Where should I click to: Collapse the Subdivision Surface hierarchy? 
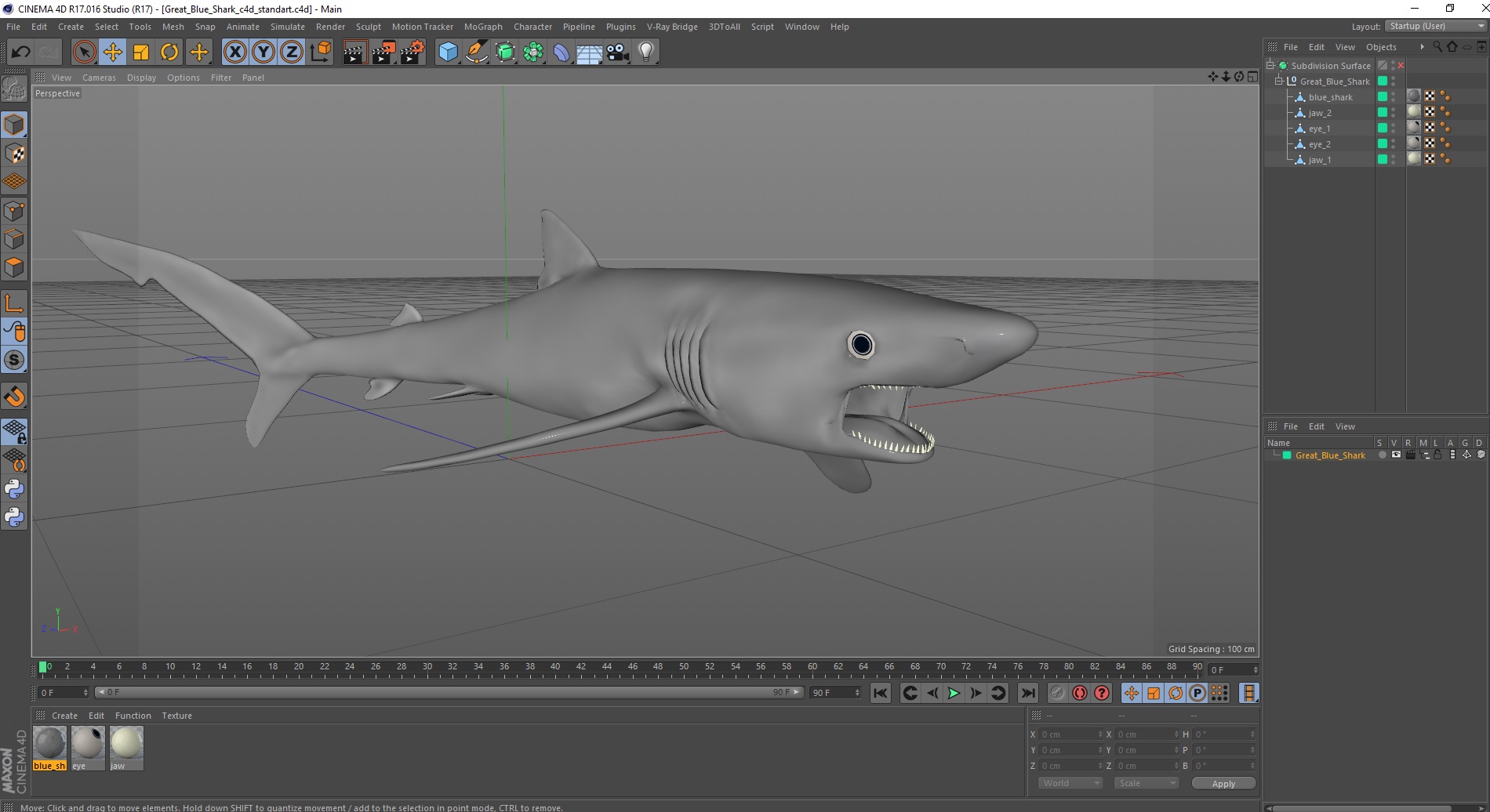(1270, 65)
